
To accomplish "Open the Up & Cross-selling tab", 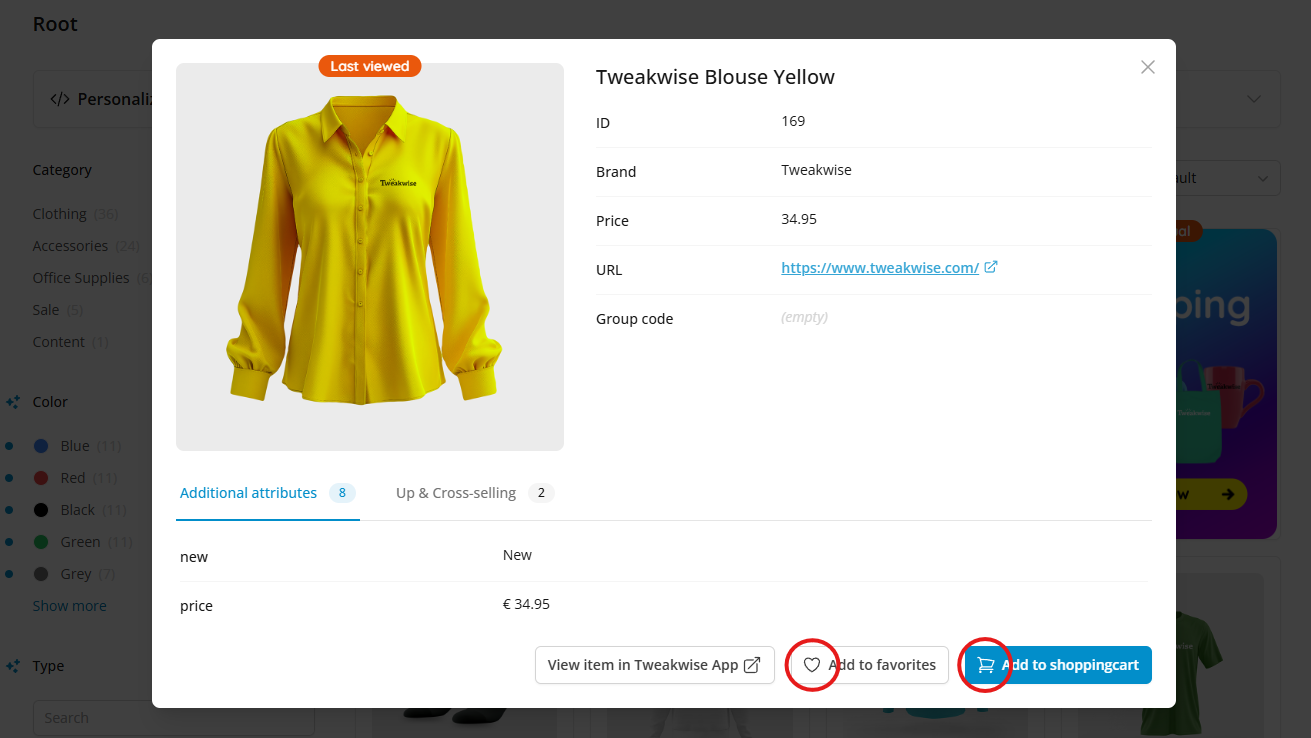I will (475, 493).
